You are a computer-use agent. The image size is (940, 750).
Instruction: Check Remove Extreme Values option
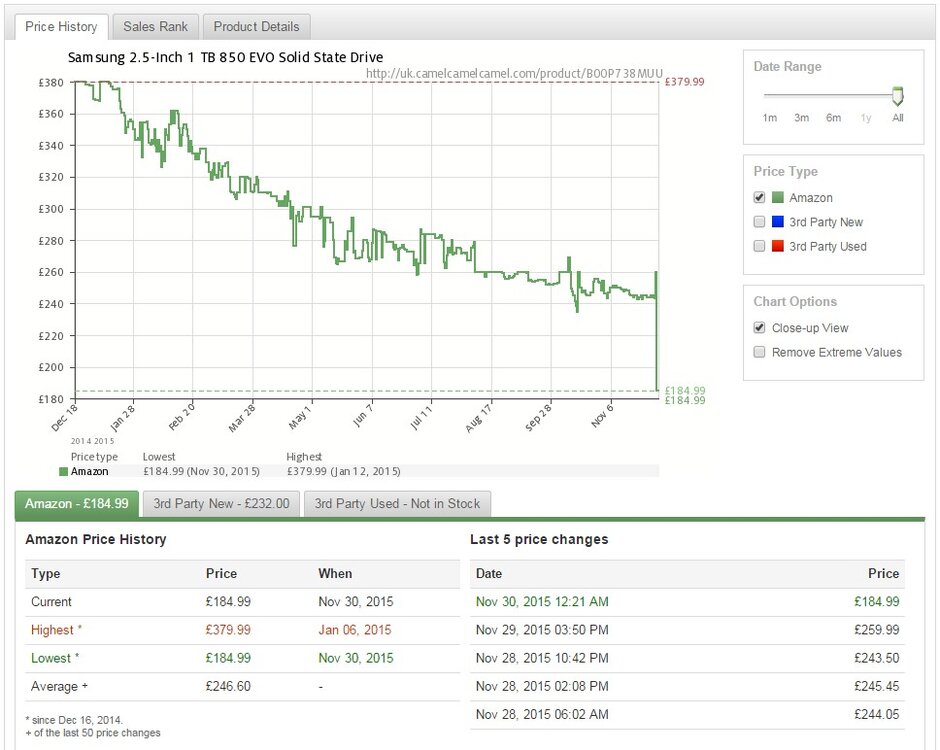pos(759,352)
